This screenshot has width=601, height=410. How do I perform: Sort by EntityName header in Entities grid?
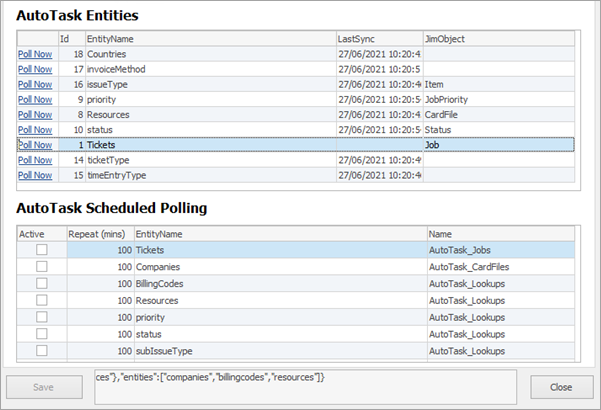211,39
